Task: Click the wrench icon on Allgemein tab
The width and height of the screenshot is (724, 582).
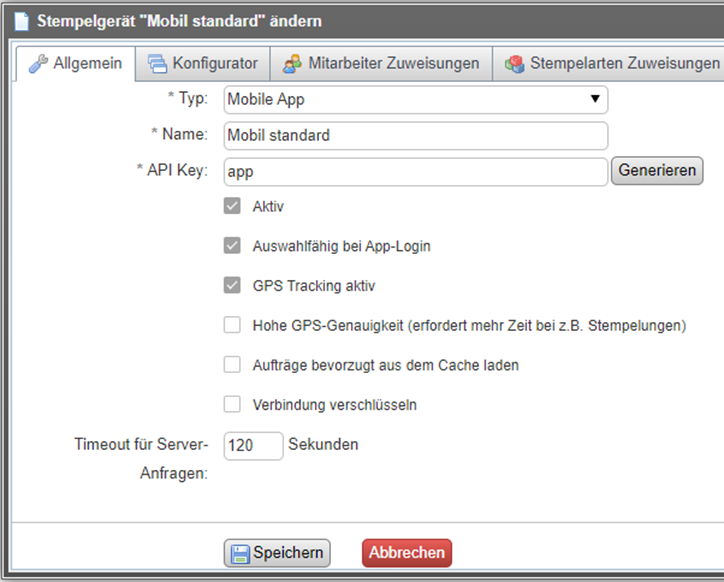Action: 38,64
